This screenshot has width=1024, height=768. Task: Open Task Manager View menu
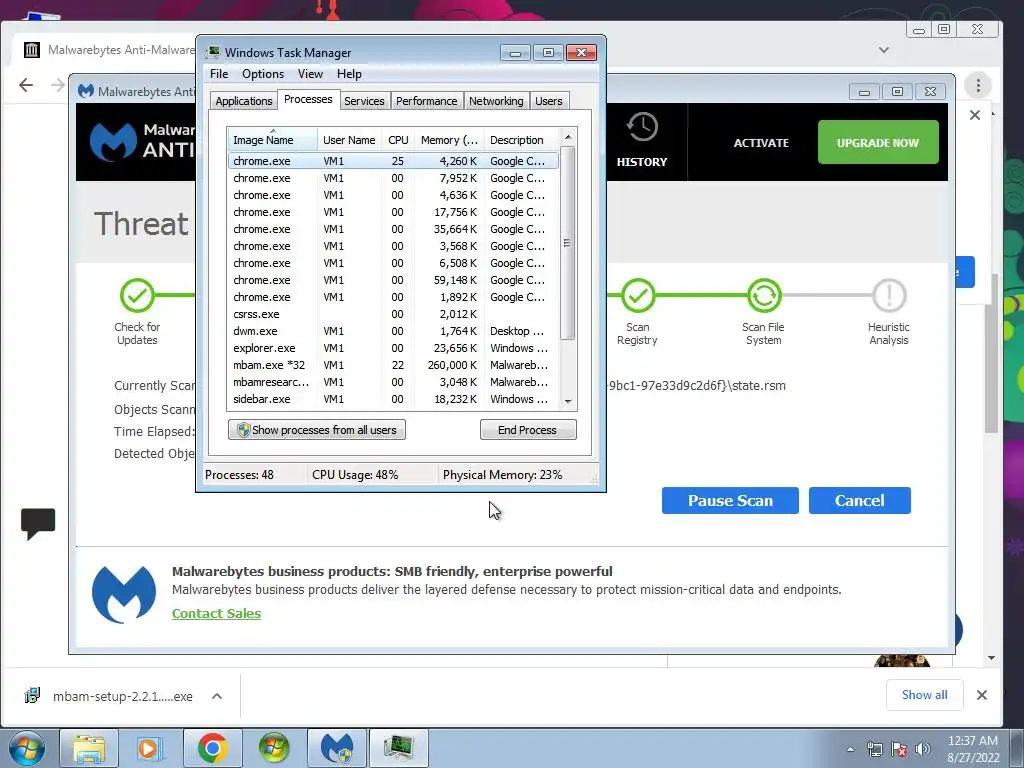pos(310,74)
